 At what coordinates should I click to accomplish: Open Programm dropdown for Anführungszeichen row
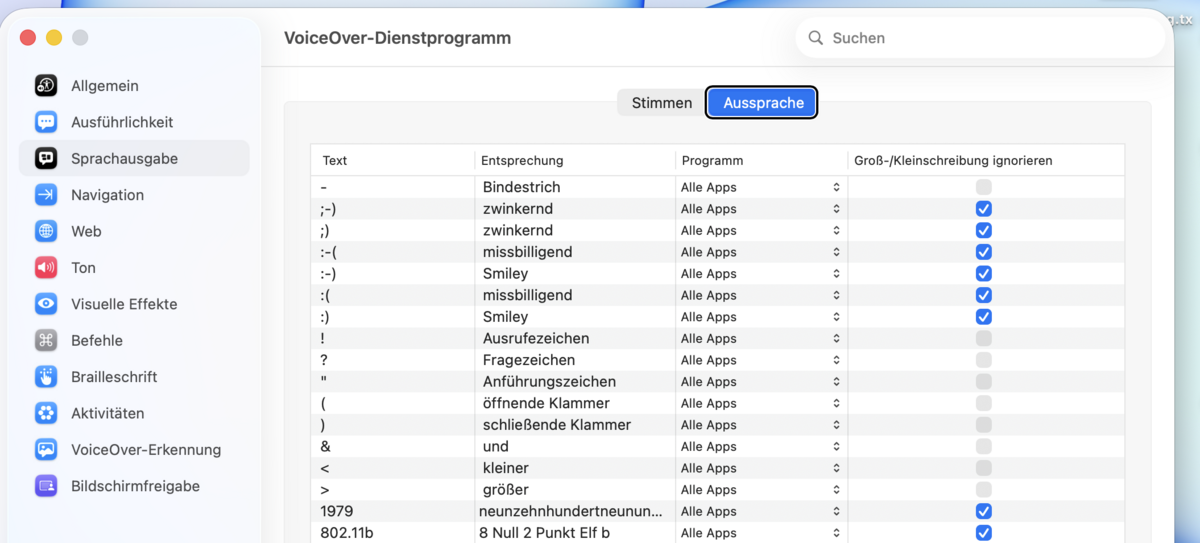(761, 382)
